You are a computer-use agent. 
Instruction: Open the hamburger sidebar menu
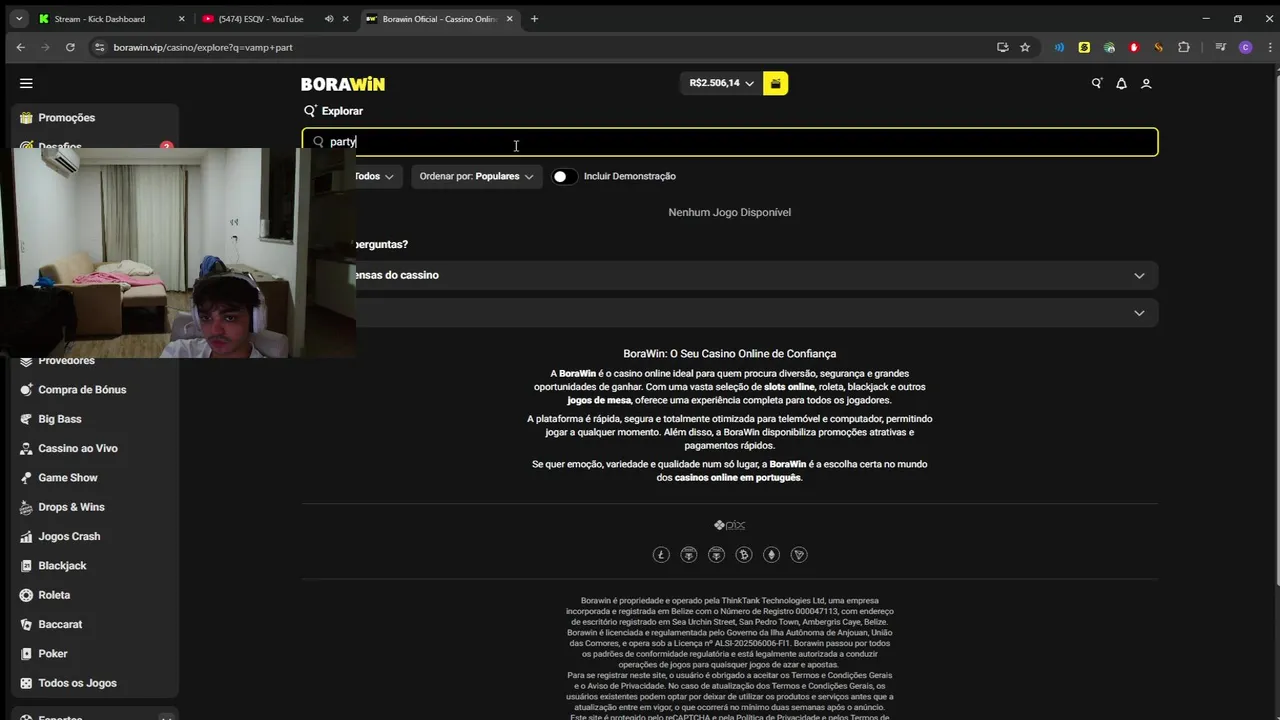coord(26,84)
